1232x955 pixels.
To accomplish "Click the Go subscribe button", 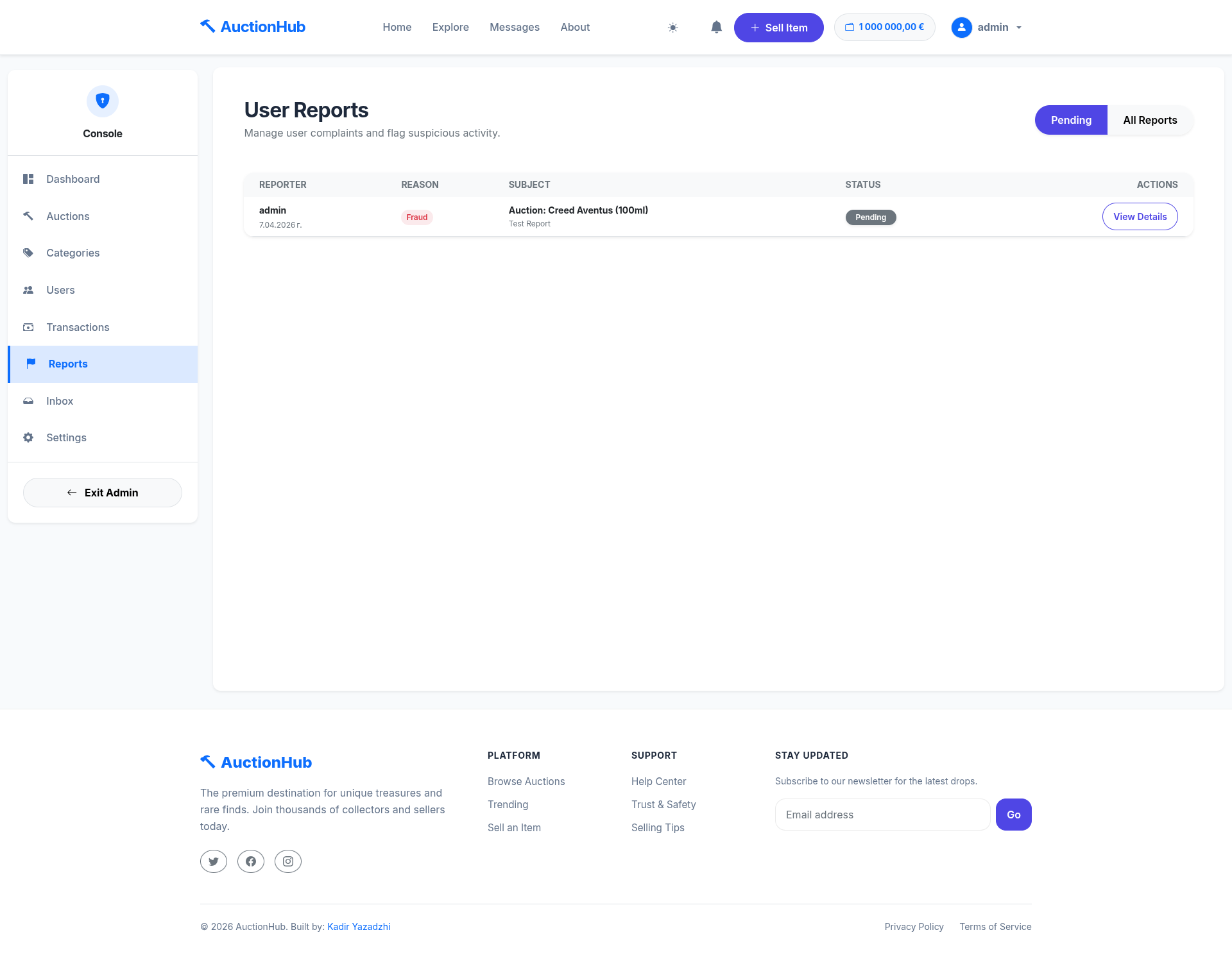I will [x=1014, y=815].
